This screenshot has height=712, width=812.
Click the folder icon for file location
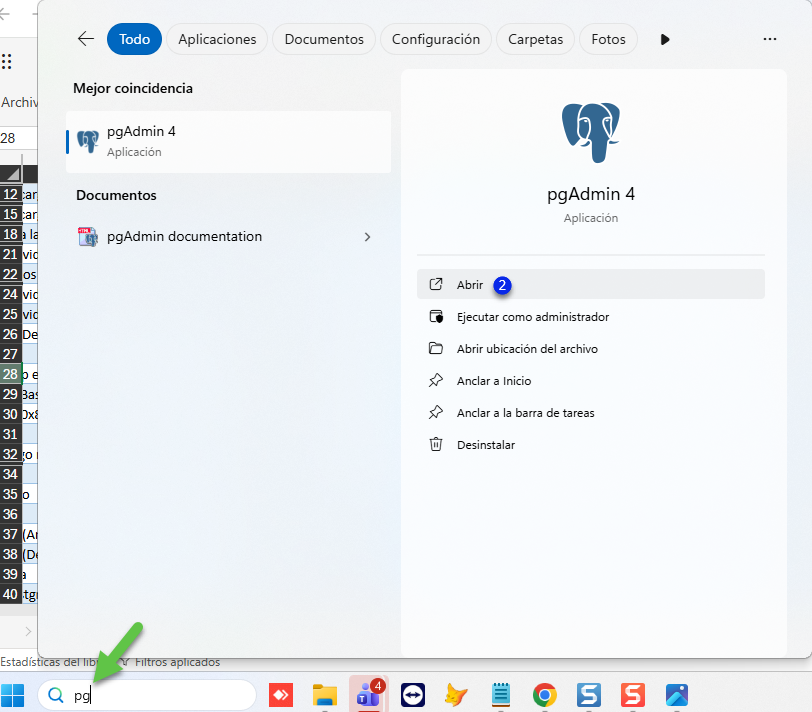coord(436,348)
